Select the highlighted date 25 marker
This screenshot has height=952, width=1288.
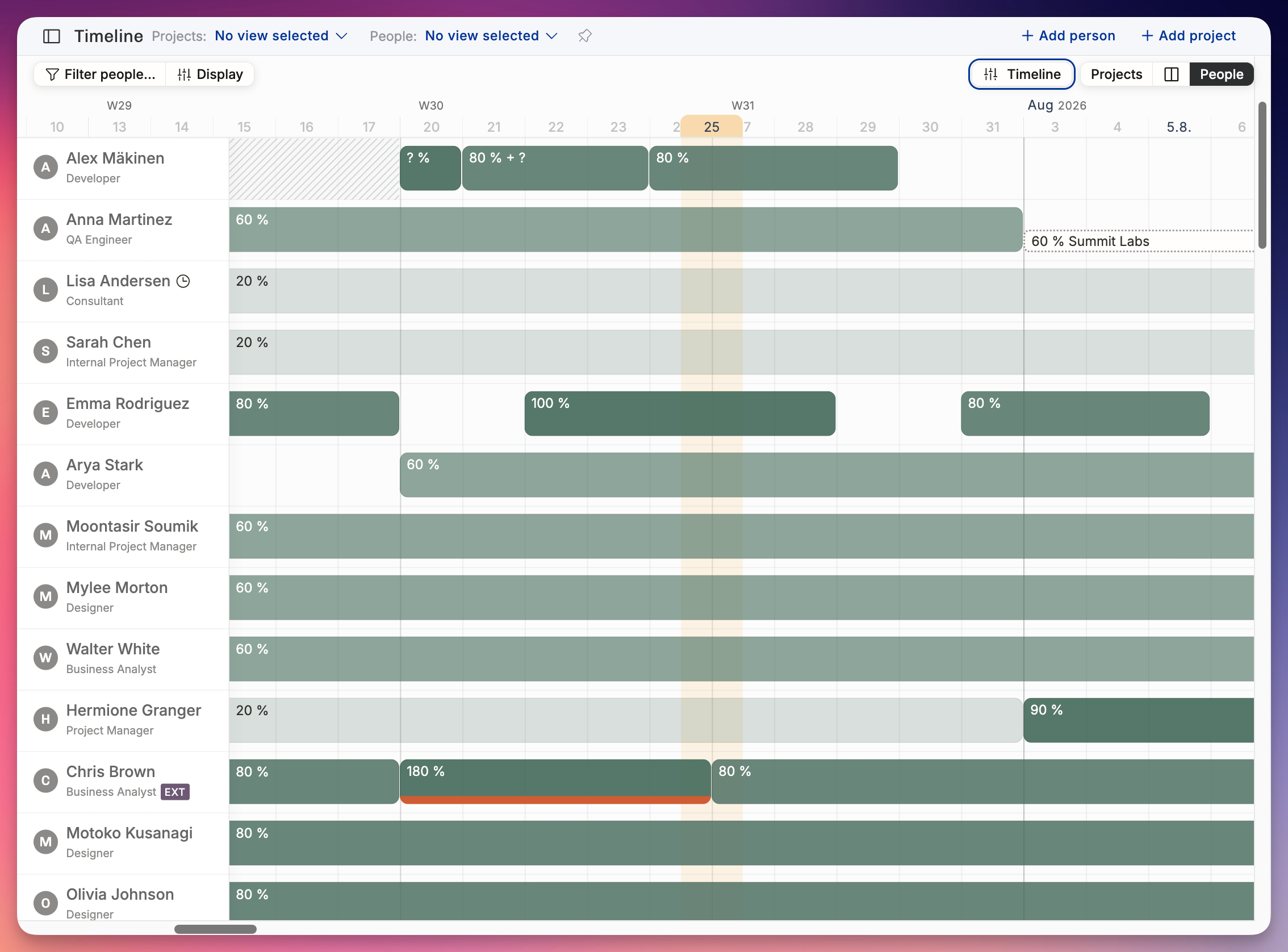point(712,127)
